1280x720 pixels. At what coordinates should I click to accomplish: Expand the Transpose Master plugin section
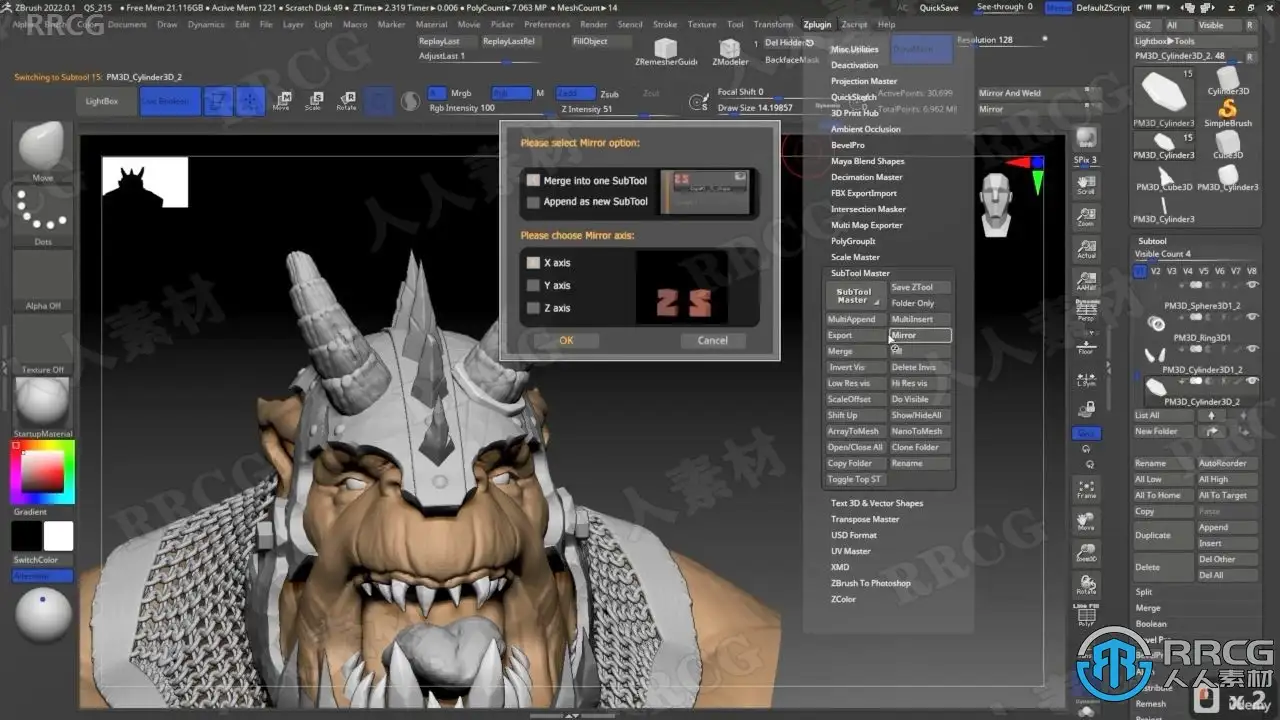(x=865, y=519)
